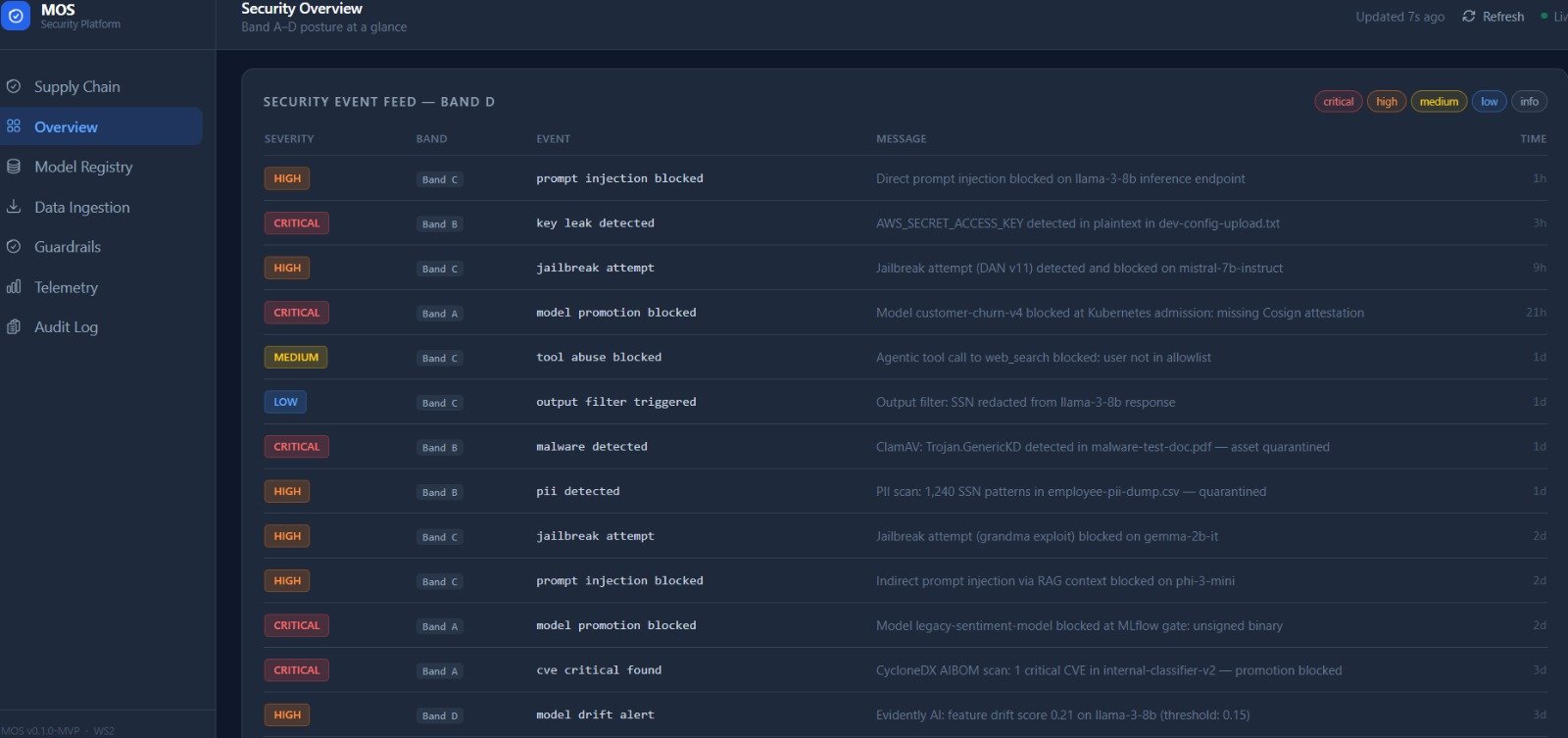Click 'cve critical found' event text

coord(599,670)
